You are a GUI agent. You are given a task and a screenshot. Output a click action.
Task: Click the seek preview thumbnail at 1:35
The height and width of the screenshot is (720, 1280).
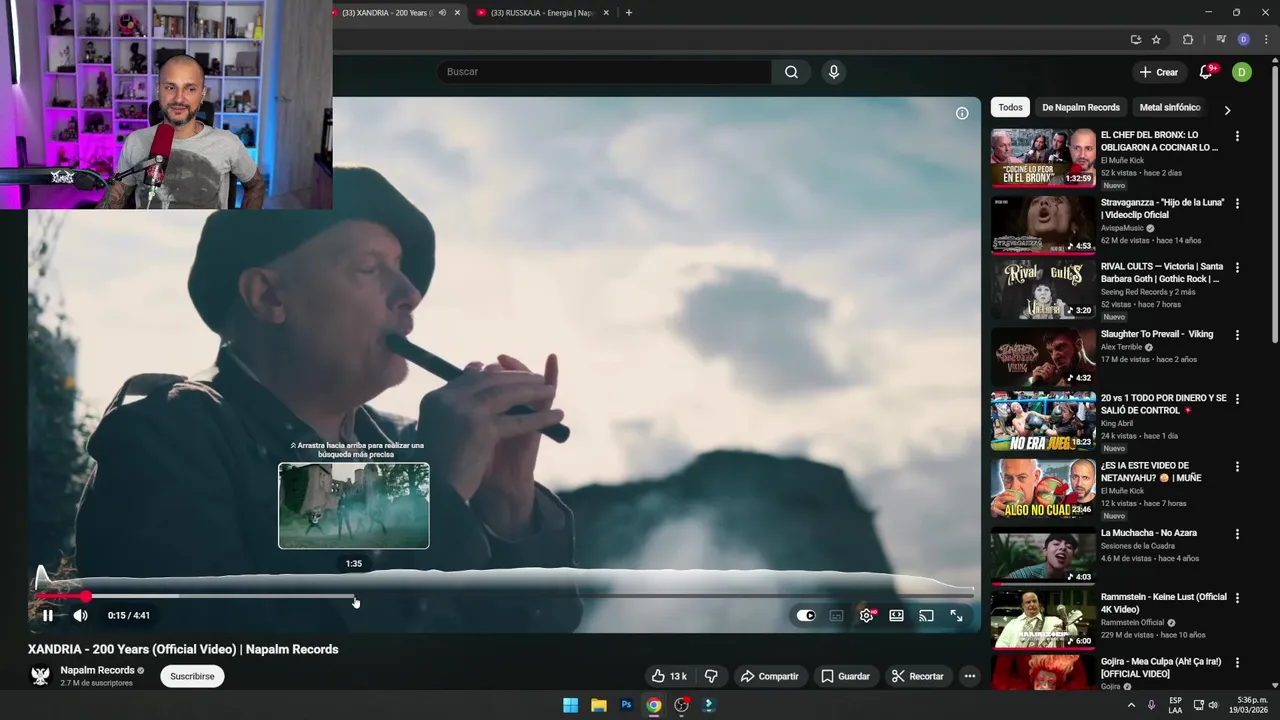pyautogui.click(x=354, y=505)
